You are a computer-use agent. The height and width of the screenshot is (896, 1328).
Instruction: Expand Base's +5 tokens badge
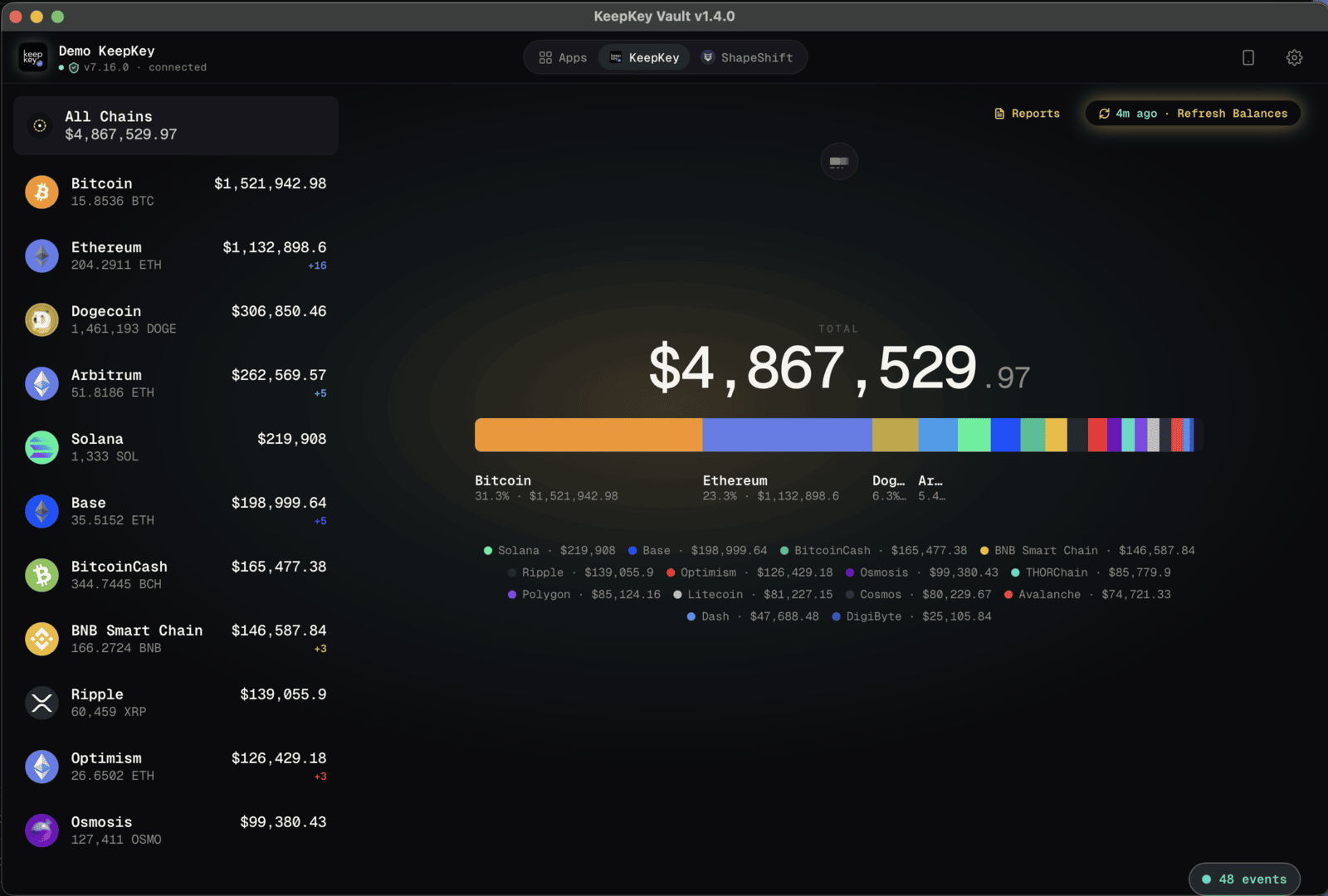tap(320, 521)
